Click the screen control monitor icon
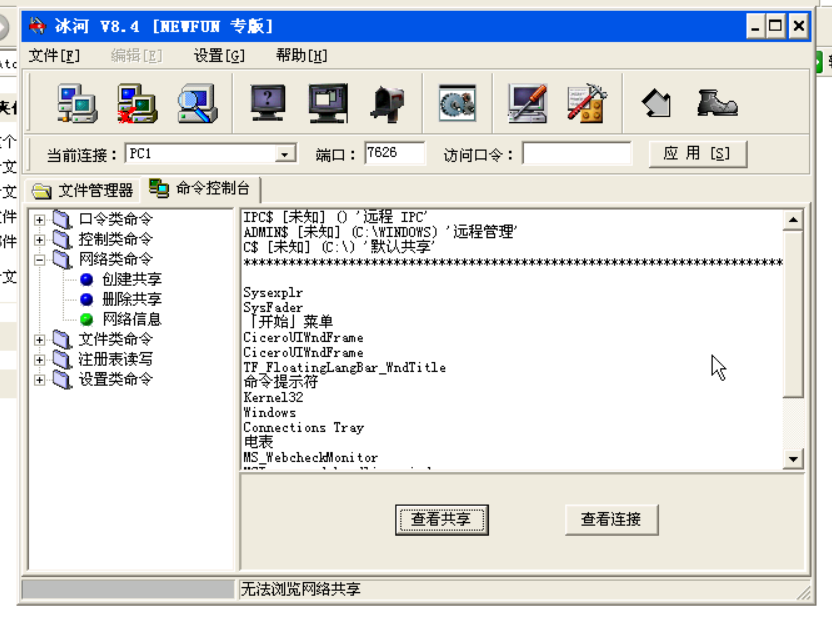The width and height of the screenshot is (832, 617). (x=328, y=103)
